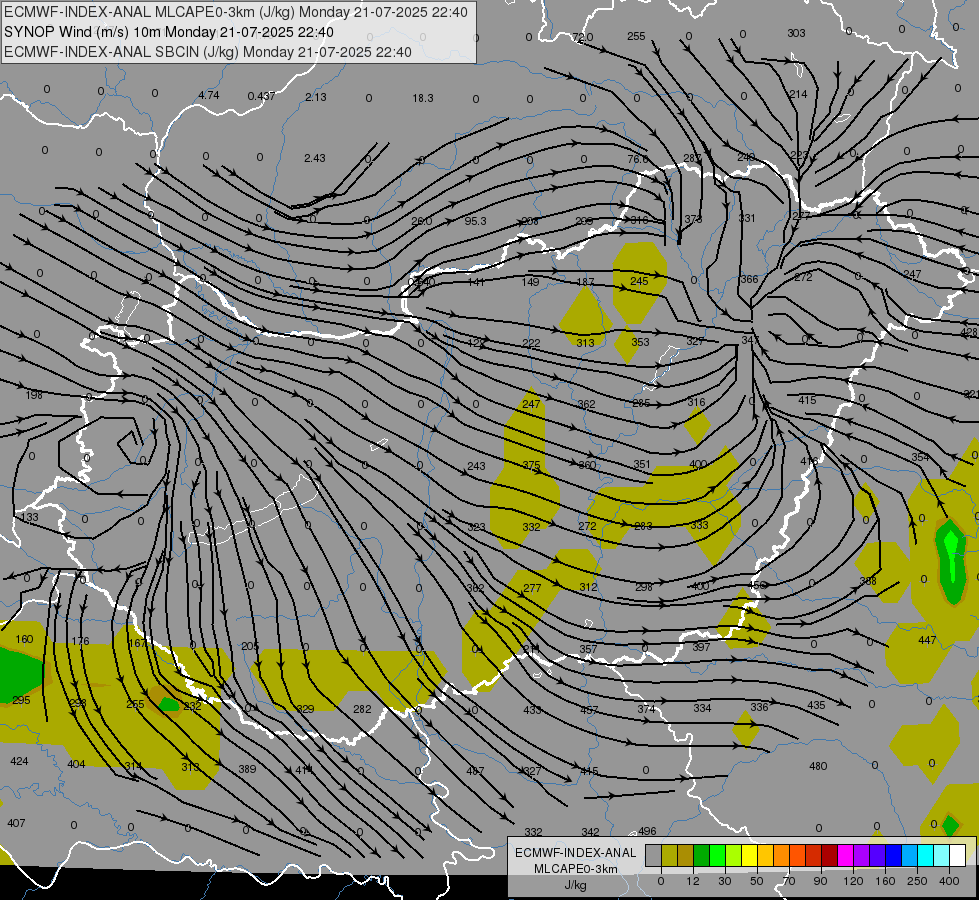This screenshot has width=979, height=900.
Task: Click the legend tick label 70
Action: click(789, 881)
